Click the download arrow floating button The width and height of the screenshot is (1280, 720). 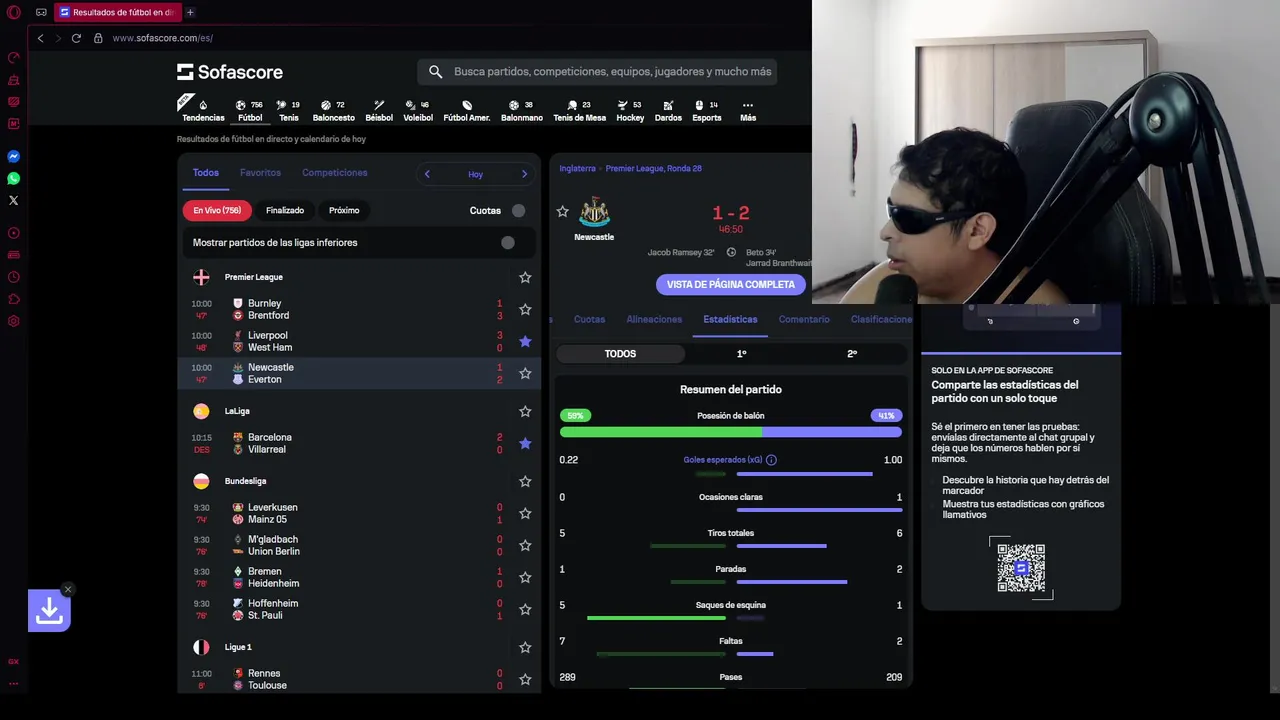pos(49,611)
